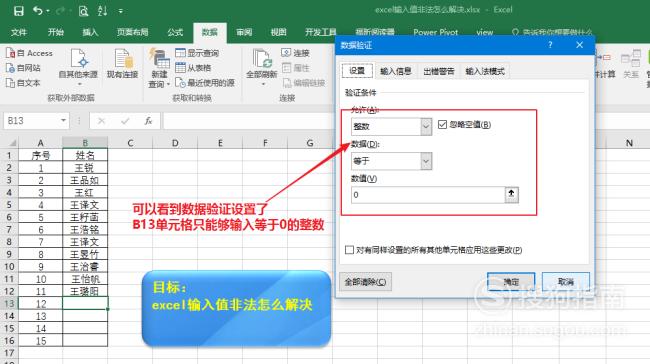Click the Tell me search box
The width and height of the screenshot is (650, 364).
pos(551,32)
